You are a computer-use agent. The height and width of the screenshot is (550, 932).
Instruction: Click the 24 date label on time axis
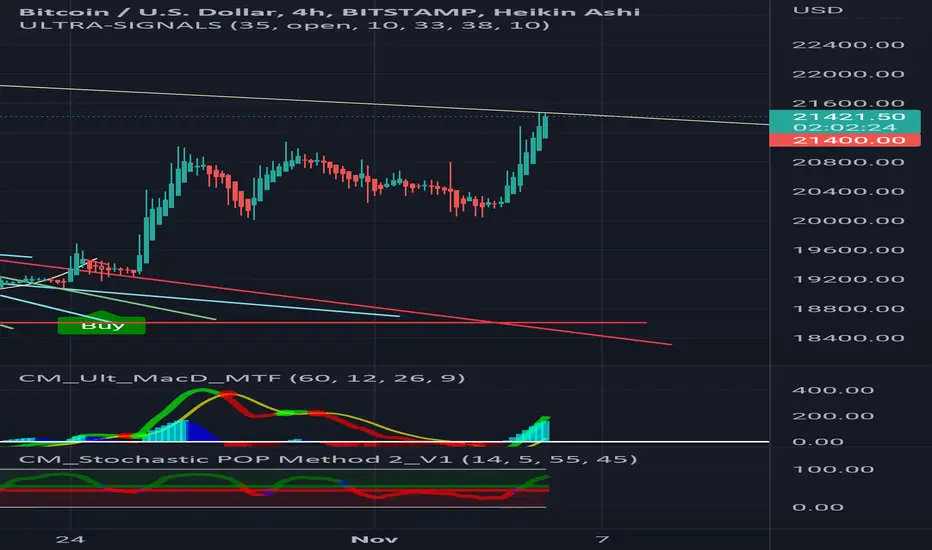[70, 539]
